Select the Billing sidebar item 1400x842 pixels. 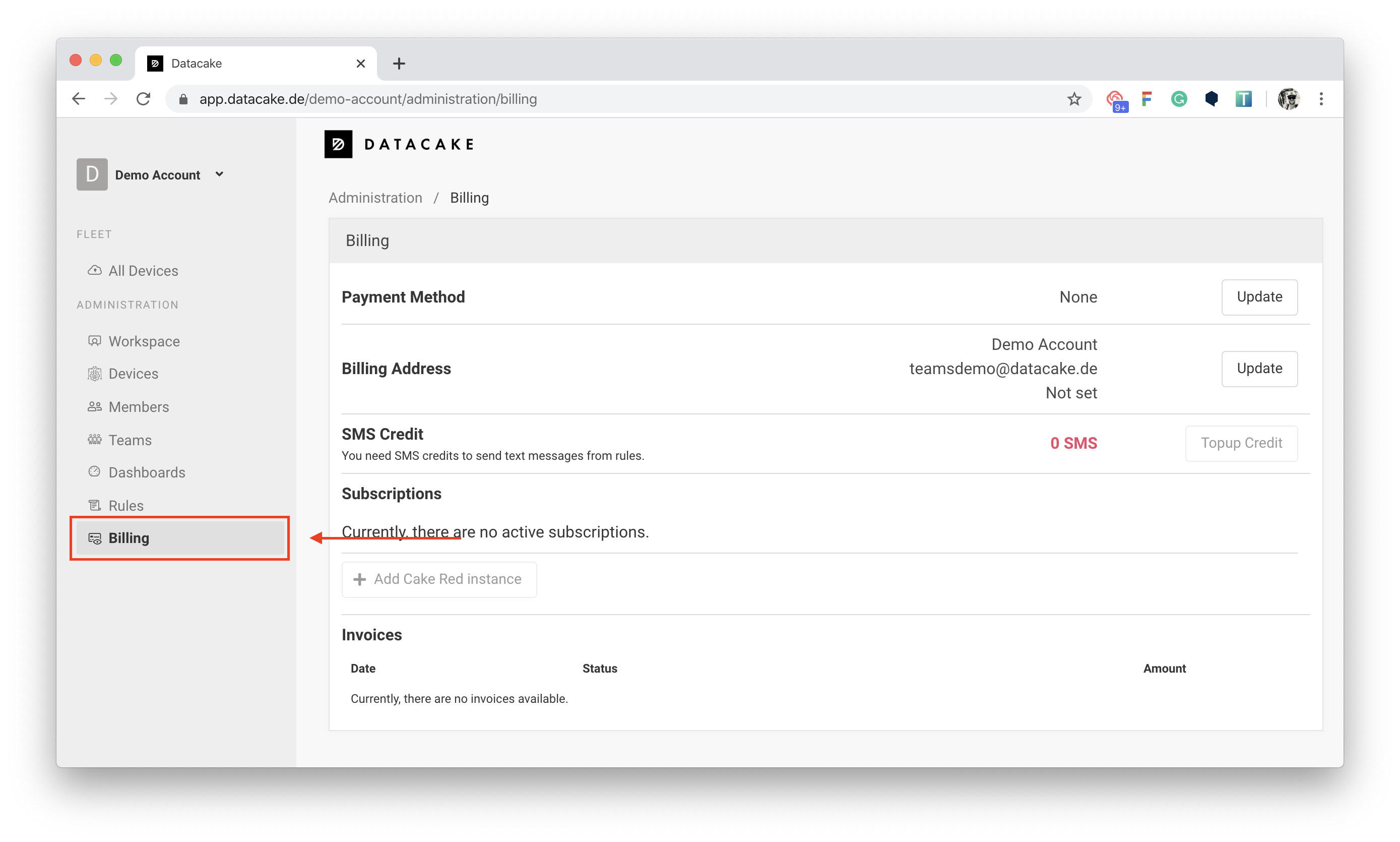[x=180, y=537]
